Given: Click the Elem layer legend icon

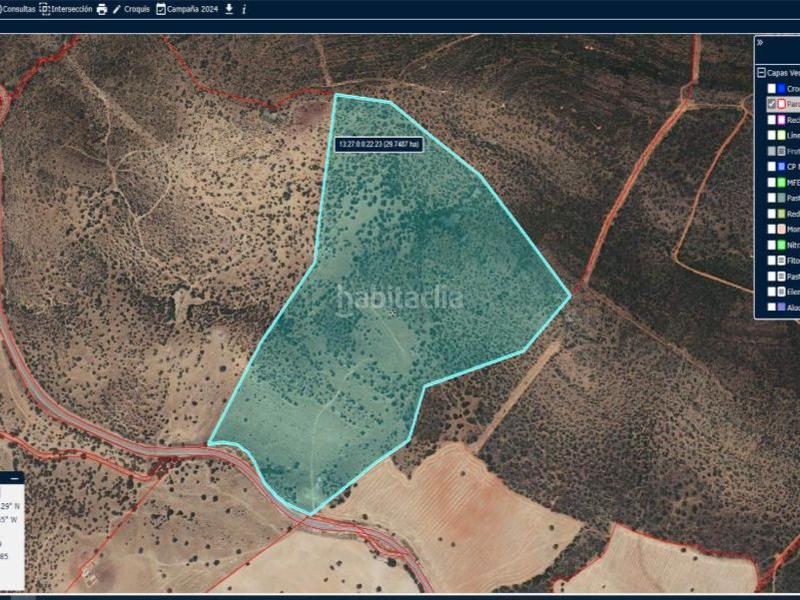Looking at the screenshot, I should point(781,292).
